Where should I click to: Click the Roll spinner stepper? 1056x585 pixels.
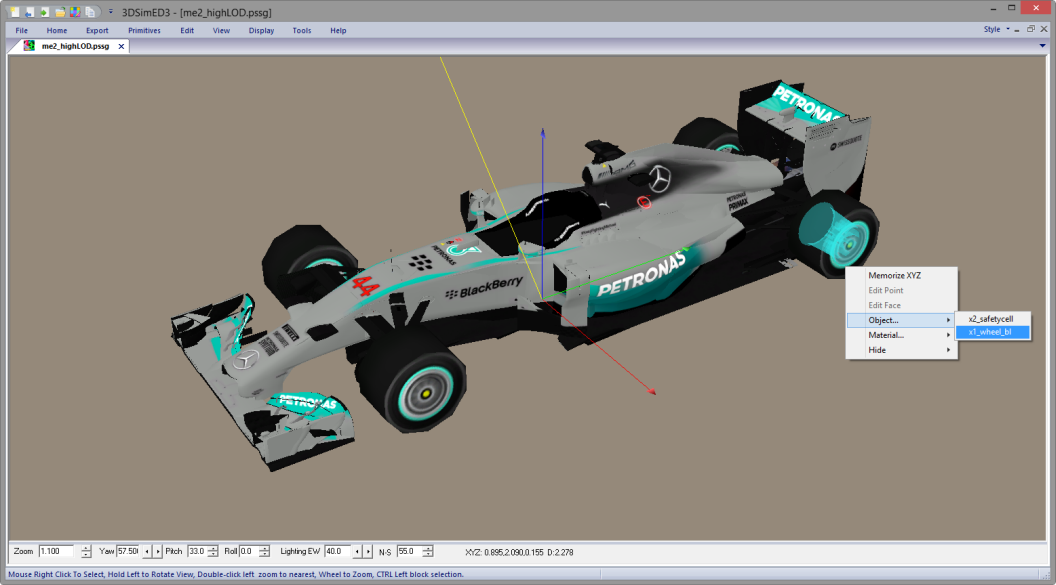click(x=264, y=551)
